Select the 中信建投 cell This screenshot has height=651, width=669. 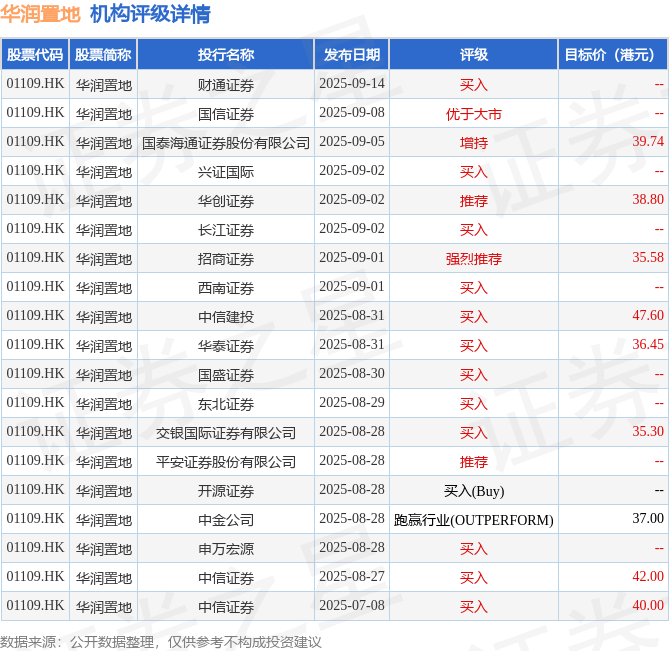tap(226, 317)
